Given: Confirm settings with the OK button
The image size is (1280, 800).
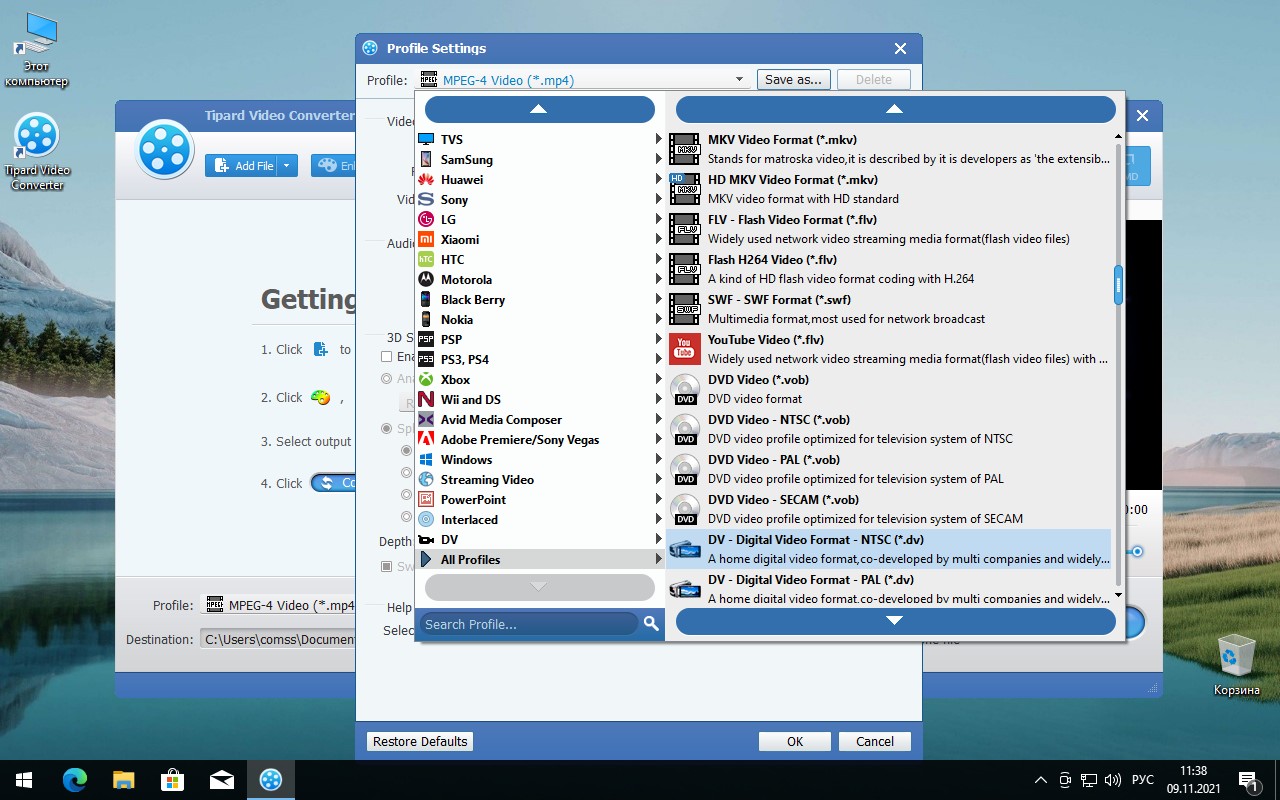Looking at the screenshot, I should [x=795, y=741].
